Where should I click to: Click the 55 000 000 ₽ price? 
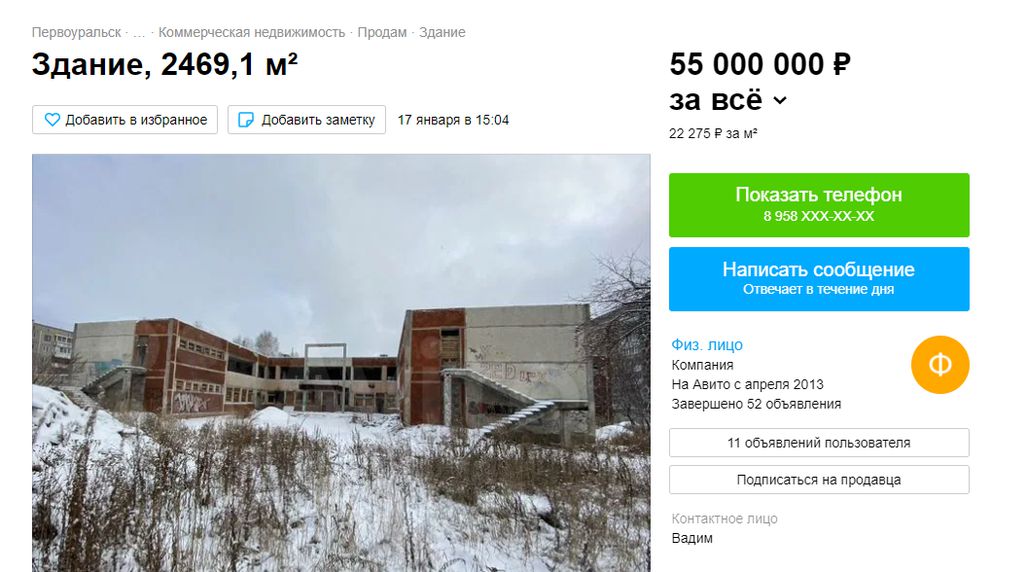point(760,64)
